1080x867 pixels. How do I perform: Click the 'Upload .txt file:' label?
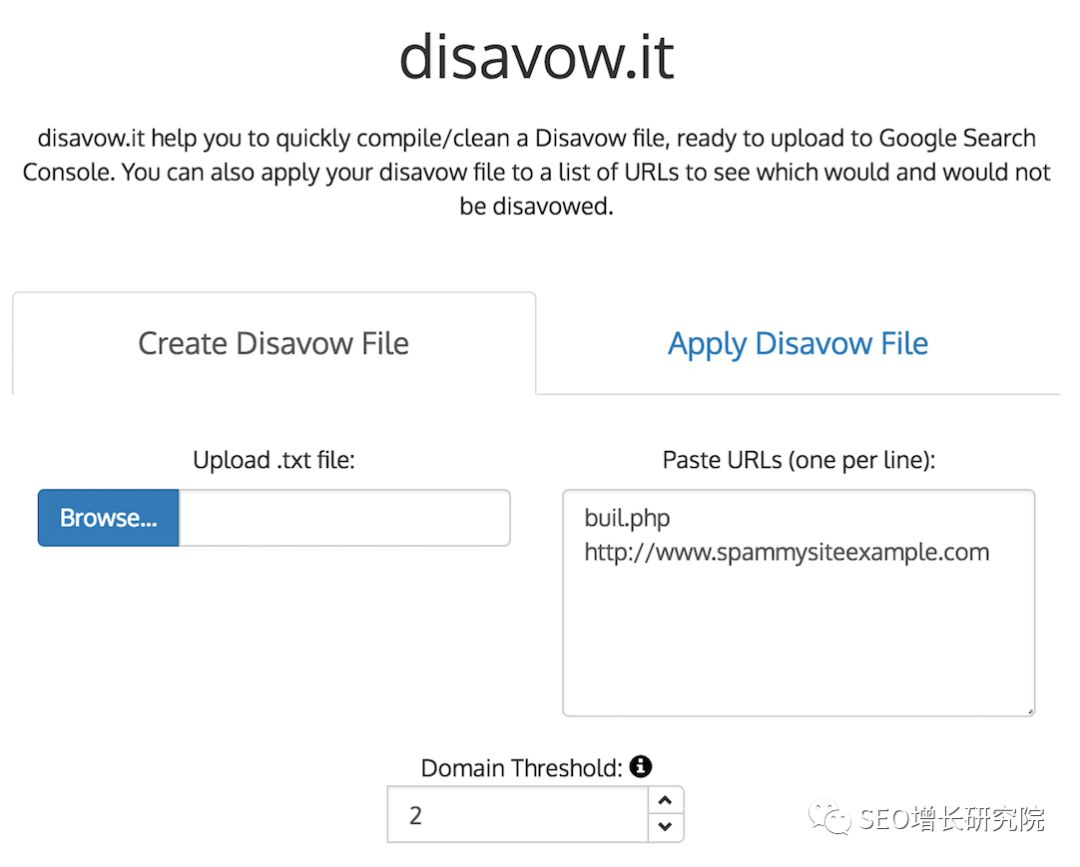coord(273,459)
